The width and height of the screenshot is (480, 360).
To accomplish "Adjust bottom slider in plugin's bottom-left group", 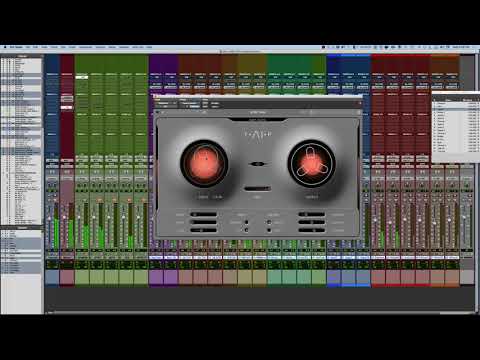I will [203, 230].
